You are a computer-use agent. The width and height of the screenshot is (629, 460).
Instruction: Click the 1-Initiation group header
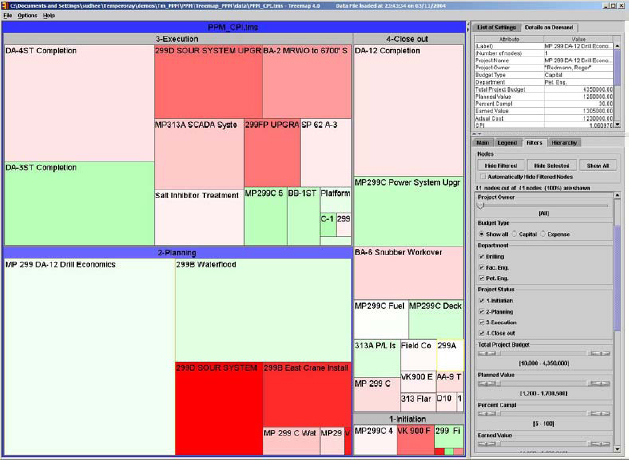tap(408, 419)
